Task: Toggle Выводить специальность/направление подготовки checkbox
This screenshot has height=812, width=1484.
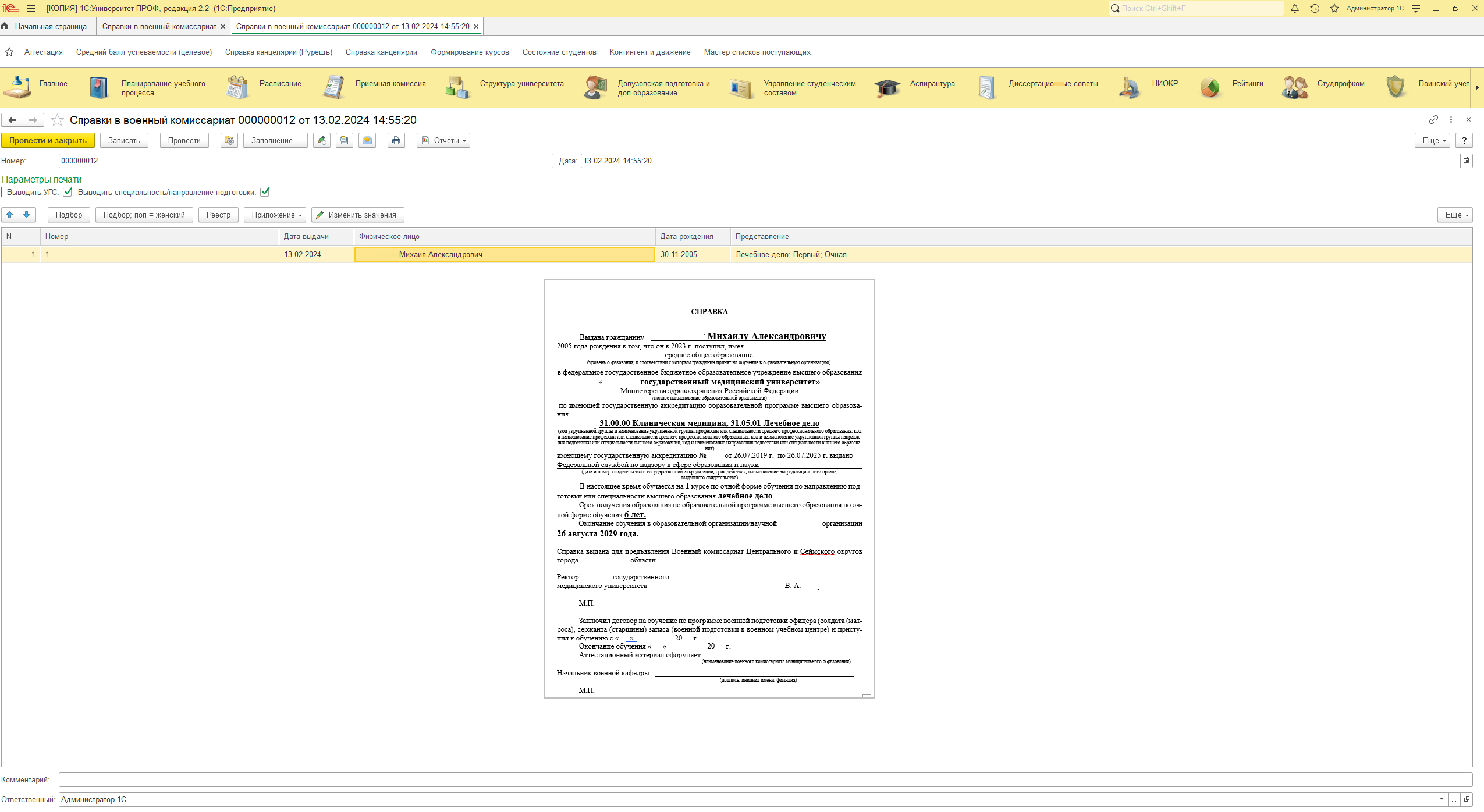Action: coord(265,192)
